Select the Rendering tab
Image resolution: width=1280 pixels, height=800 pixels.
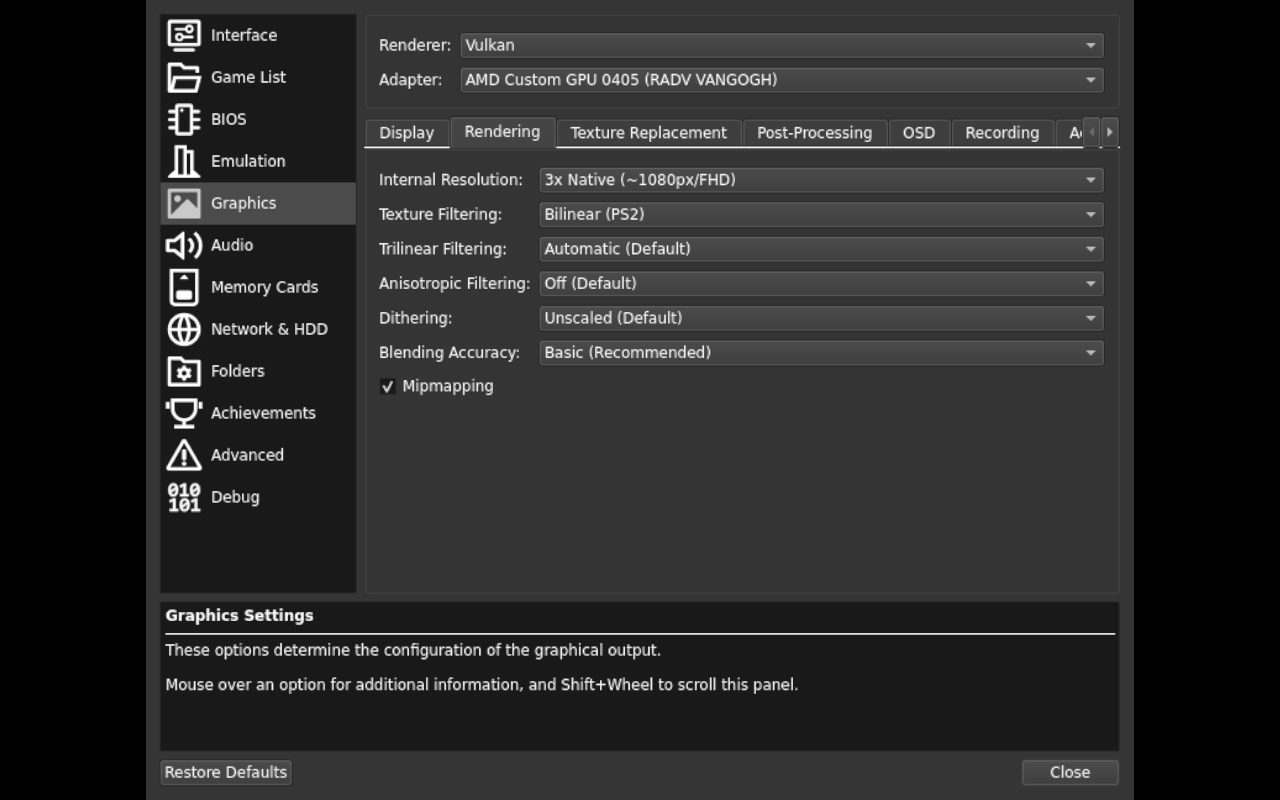pos(502,132)
